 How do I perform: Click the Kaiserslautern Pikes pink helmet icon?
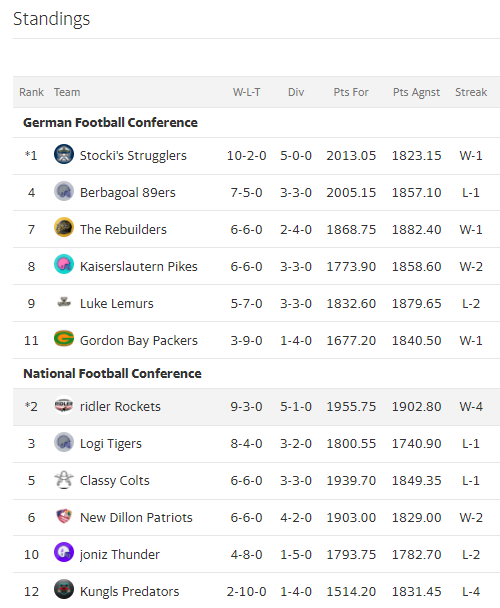(64, 264)
